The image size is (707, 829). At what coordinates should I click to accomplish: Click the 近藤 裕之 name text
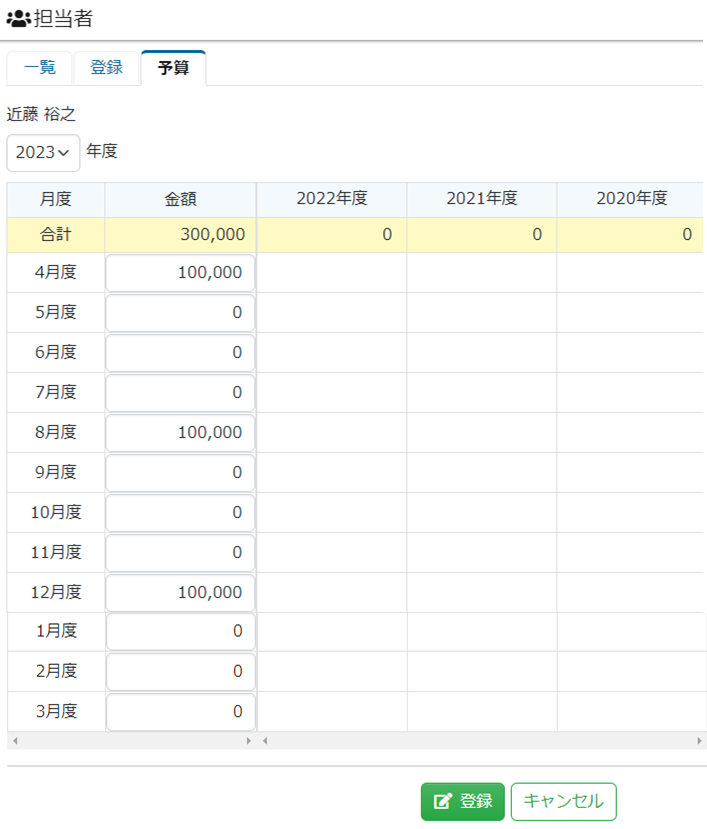pos(41,114)
